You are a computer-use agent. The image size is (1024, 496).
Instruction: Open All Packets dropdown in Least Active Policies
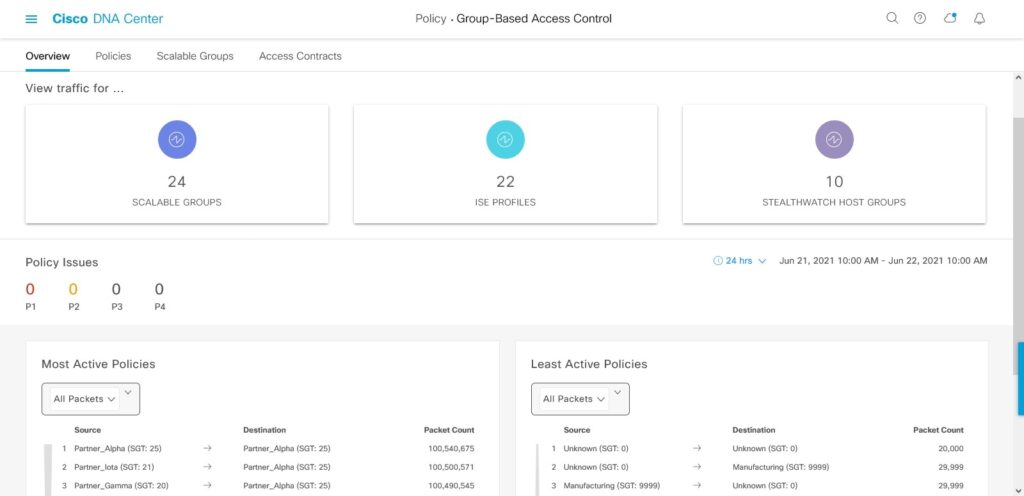[579, 399]
